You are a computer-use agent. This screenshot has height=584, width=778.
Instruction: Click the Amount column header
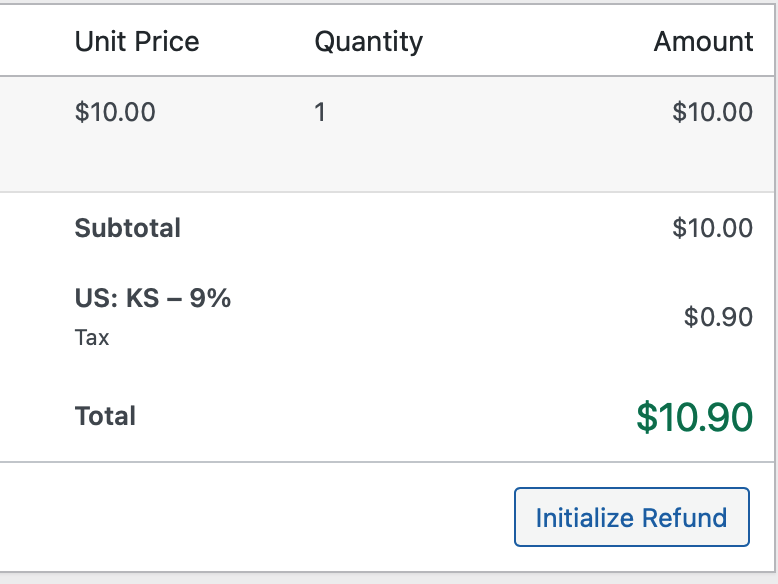(x=703, y=41)
